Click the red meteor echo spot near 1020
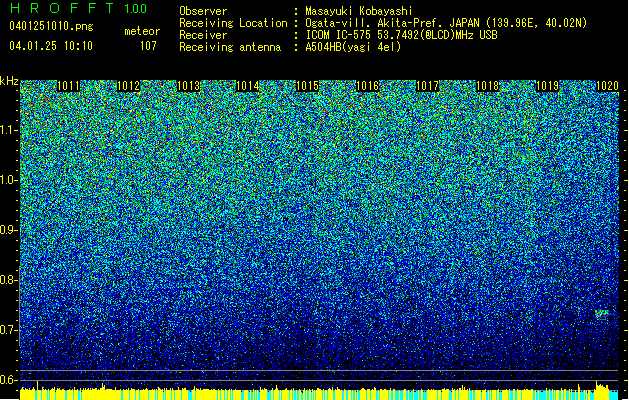Screen dimensions: 629x400 (601, 315)
